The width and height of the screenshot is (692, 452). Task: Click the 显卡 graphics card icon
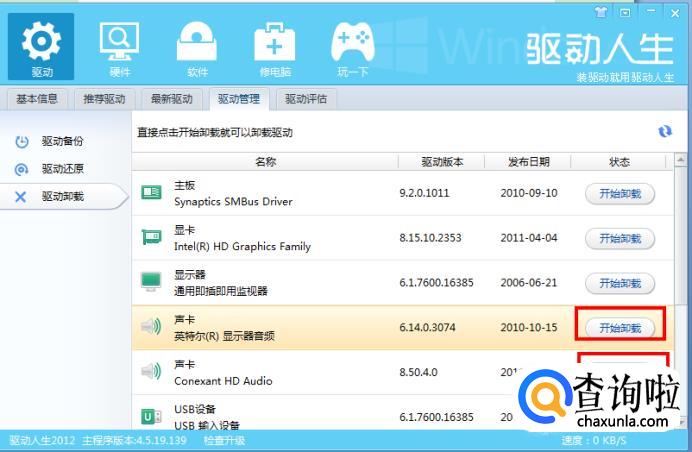point(151,237)
